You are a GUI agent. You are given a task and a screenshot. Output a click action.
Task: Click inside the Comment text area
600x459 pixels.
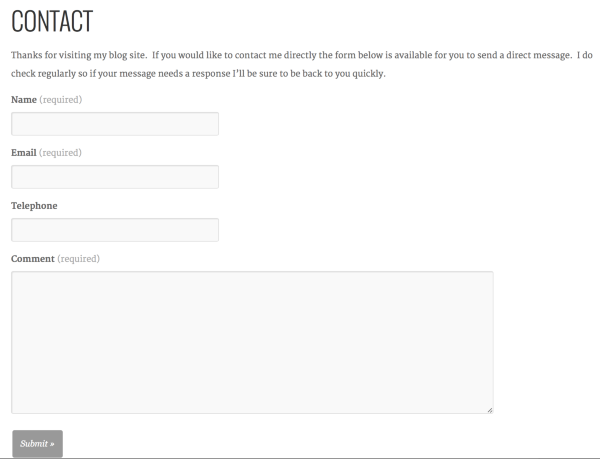[x=252, y=342]
